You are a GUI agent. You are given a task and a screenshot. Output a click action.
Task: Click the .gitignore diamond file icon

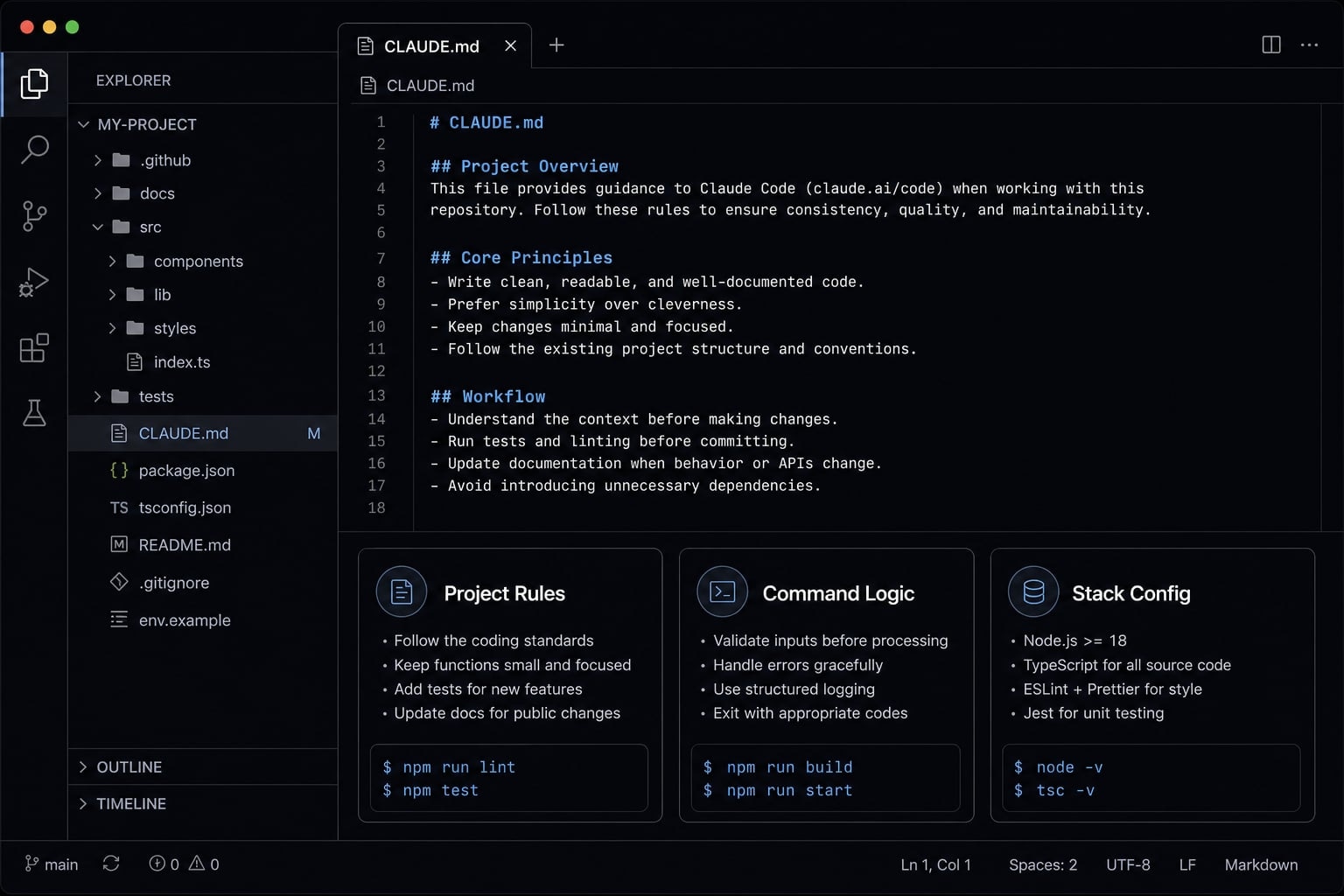119,582
